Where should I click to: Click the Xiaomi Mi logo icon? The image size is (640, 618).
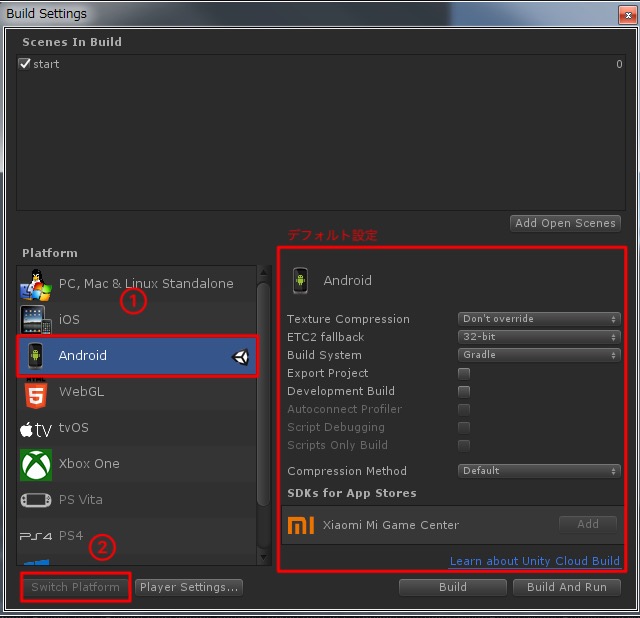(301, 525)
